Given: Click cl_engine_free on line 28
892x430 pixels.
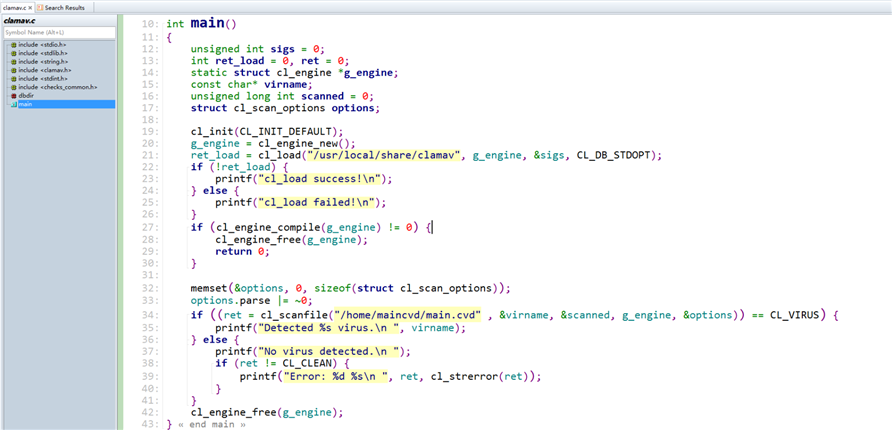Looking at the screenshot, I should [x=258, y=239].
